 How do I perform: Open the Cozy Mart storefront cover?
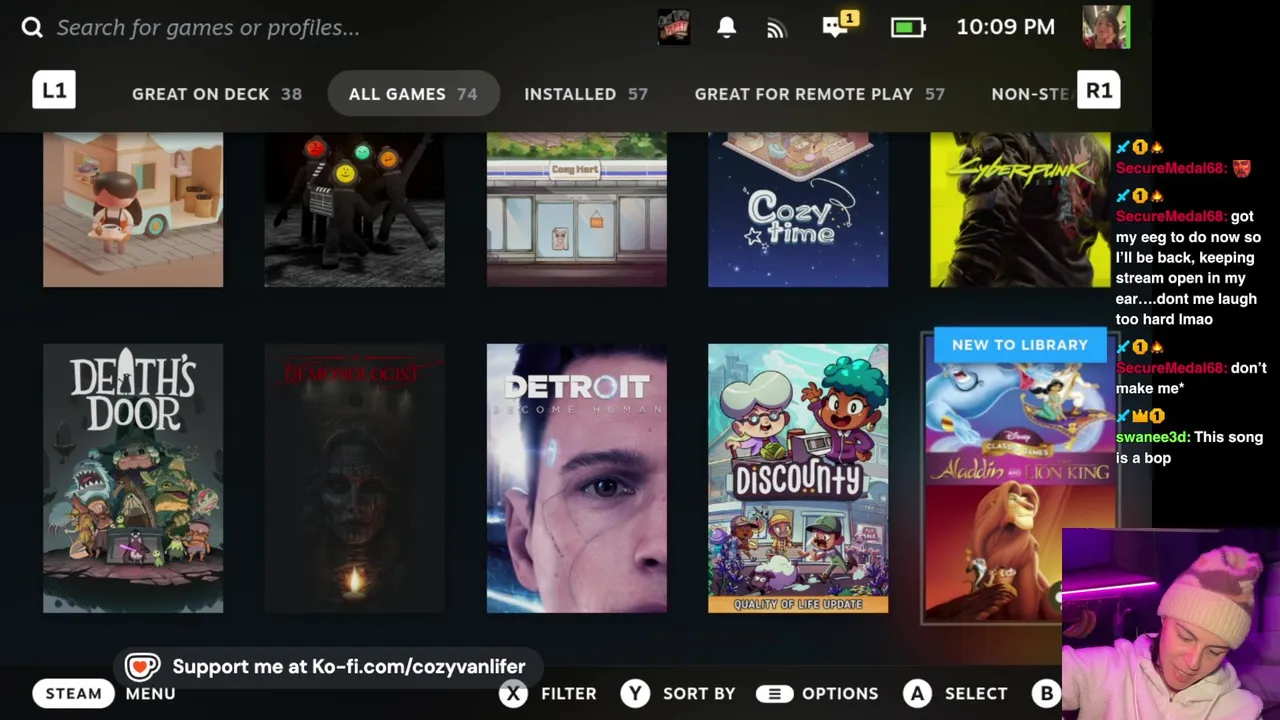(576, 210)
